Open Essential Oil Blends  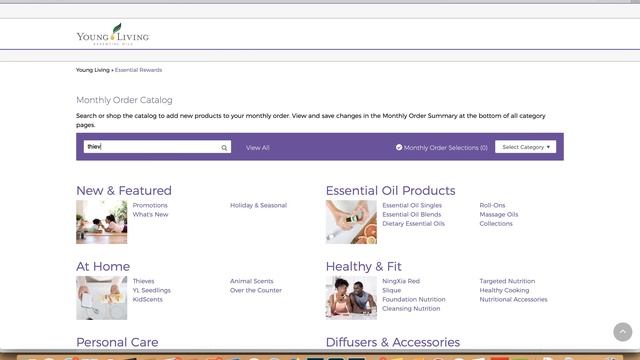(x=411, y=214)
